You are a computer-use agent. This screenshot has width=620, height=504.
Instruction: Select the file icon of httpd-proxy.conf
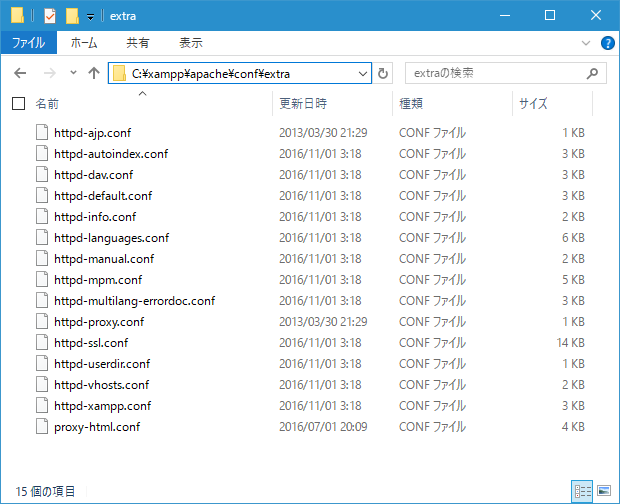pyautogui.click(x=42, y=321)
